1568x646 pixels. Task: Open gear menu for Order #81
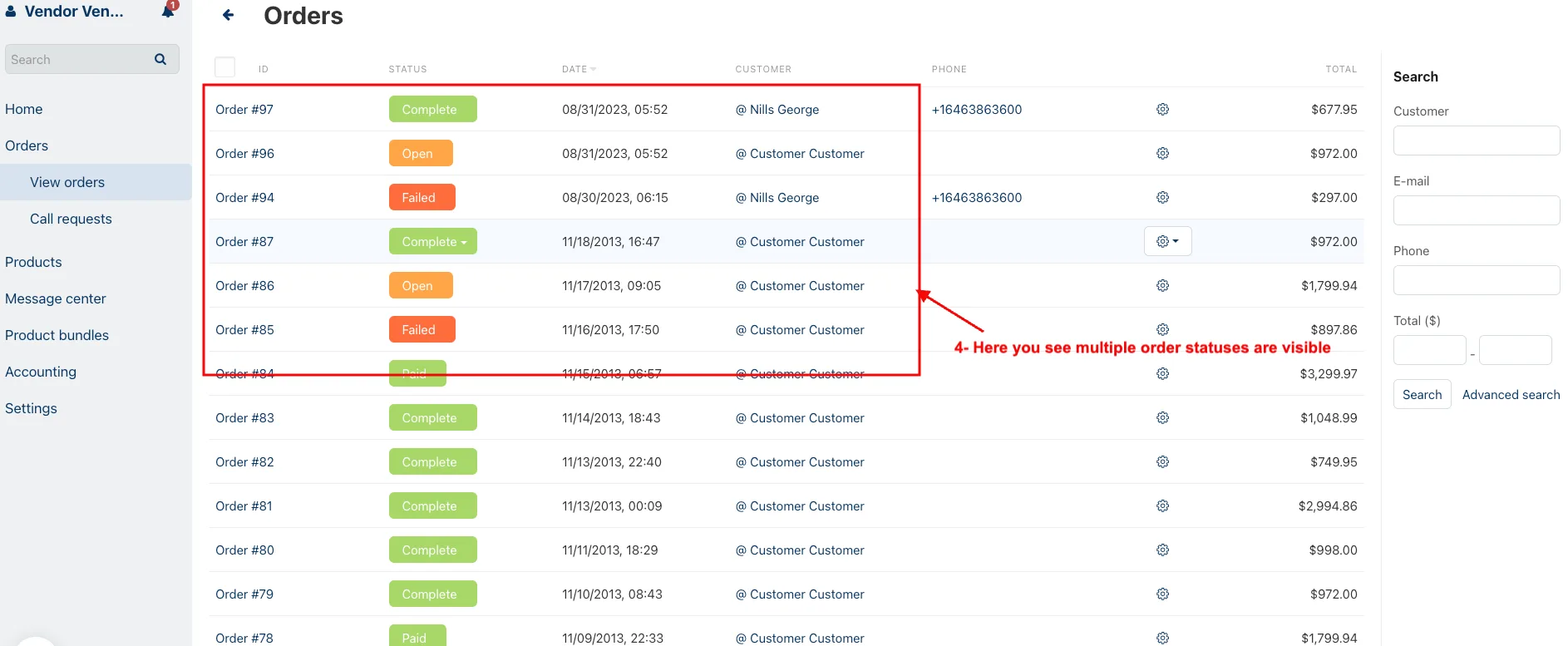[1162, 505]
